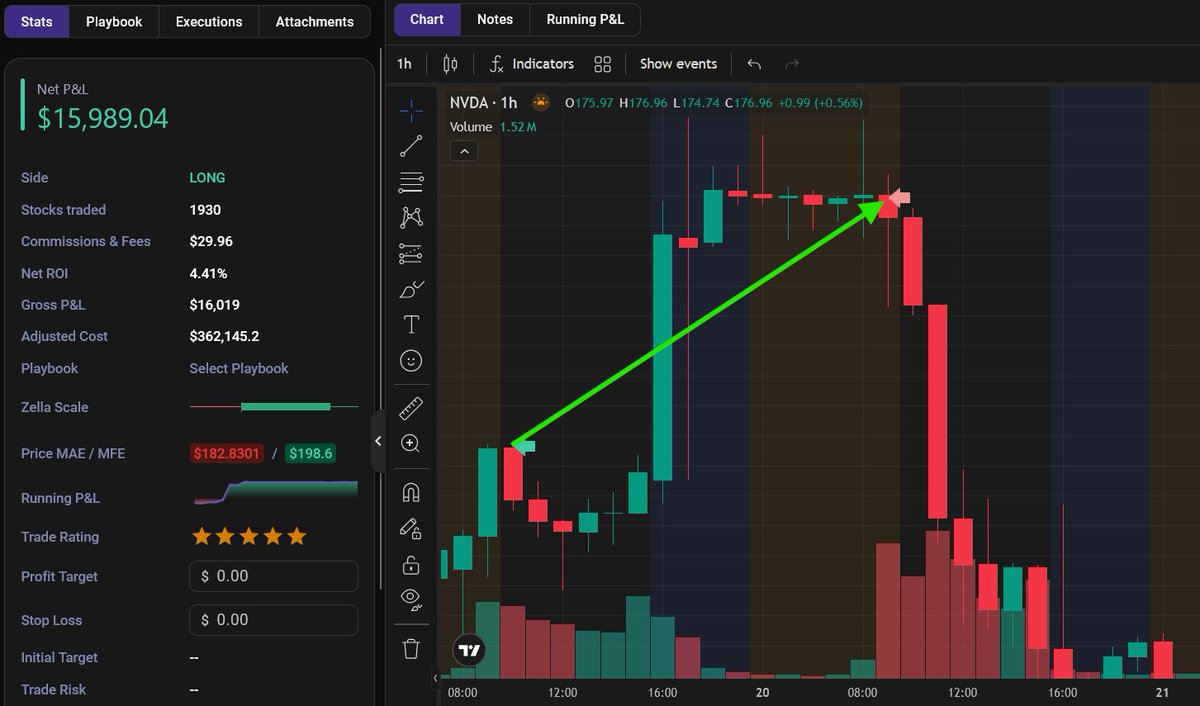Select the ruler measure tool
Image resolution: width=1200 pixels, height=706 pixels.
point(411,407)
